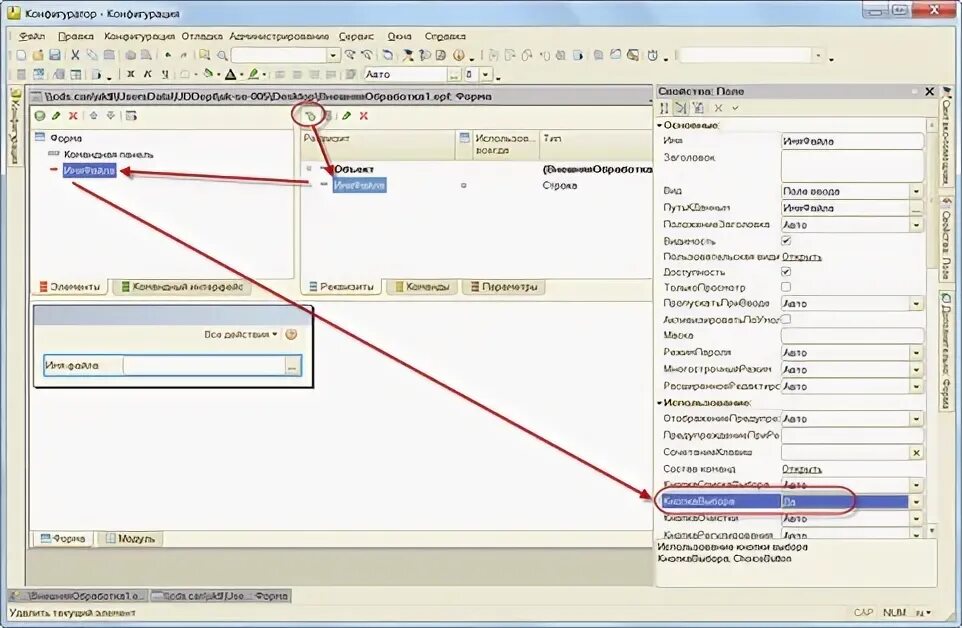Click ellipsis button of Имя файла preview field
This screenshot has height=628, width=962.
292,366
